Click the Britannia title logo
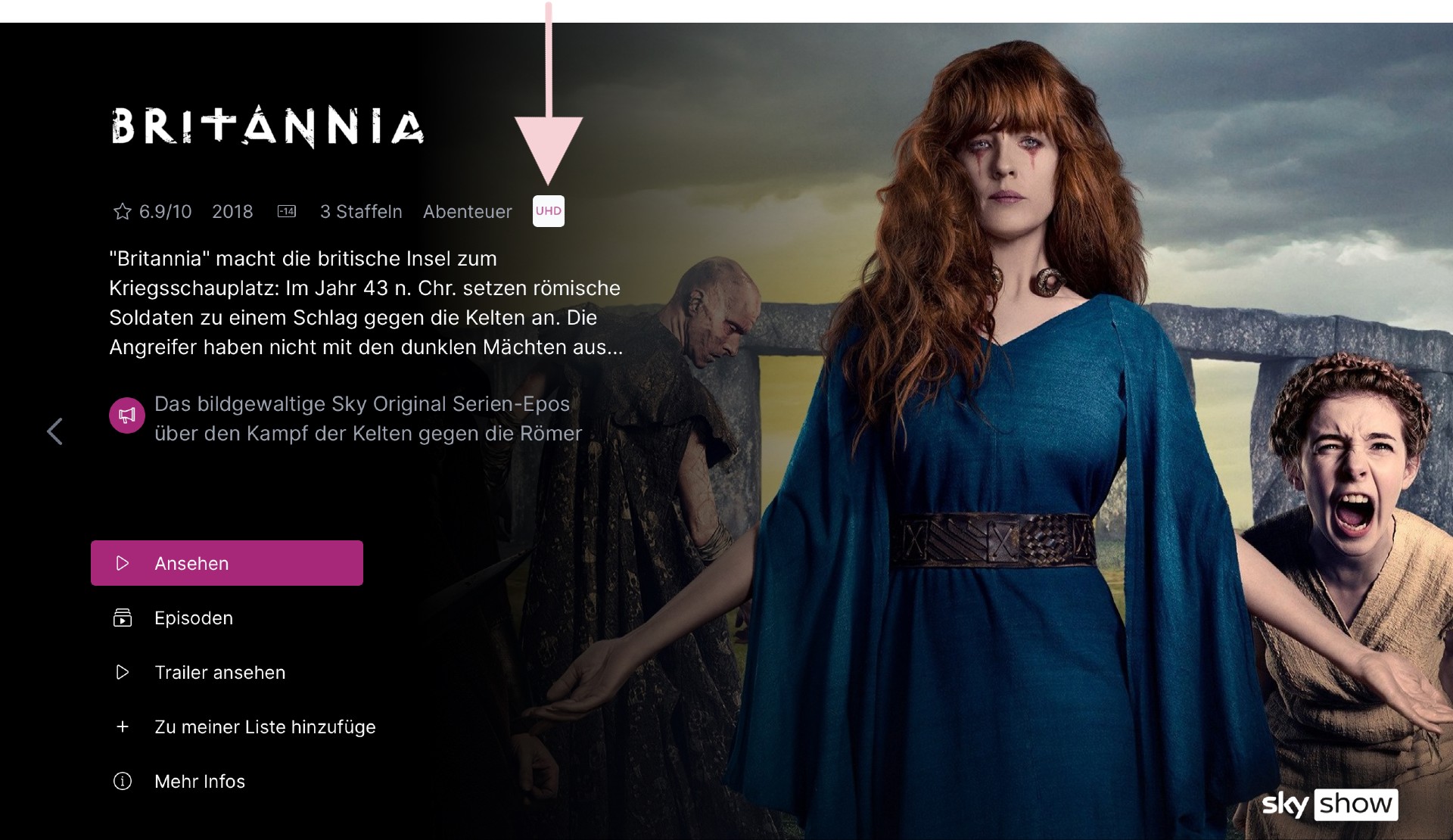 [268, 126]
